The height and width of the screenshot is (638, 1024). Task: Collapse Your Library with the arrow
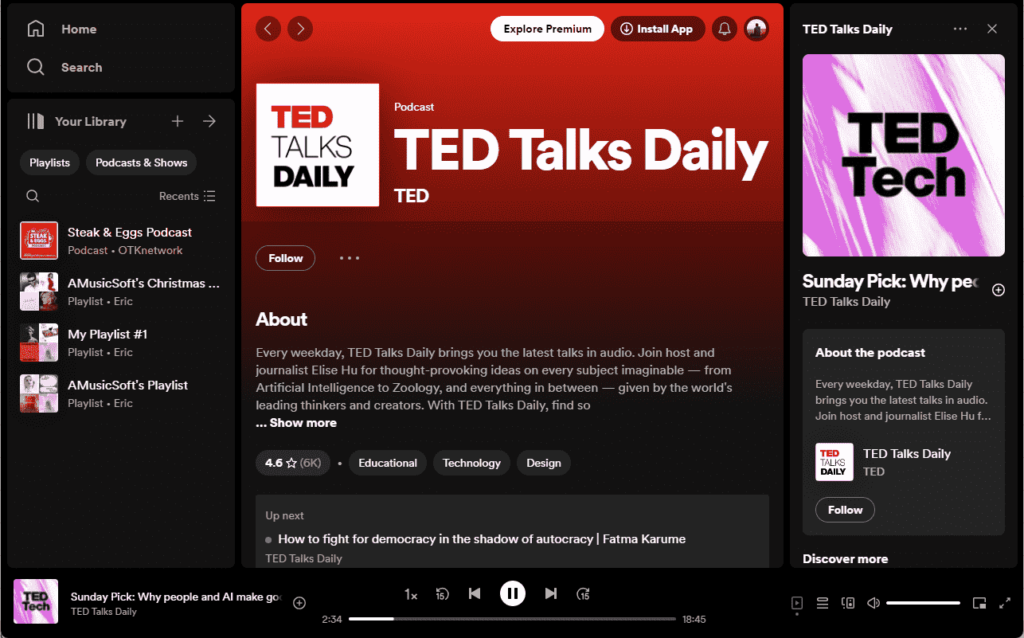point(209,120)
